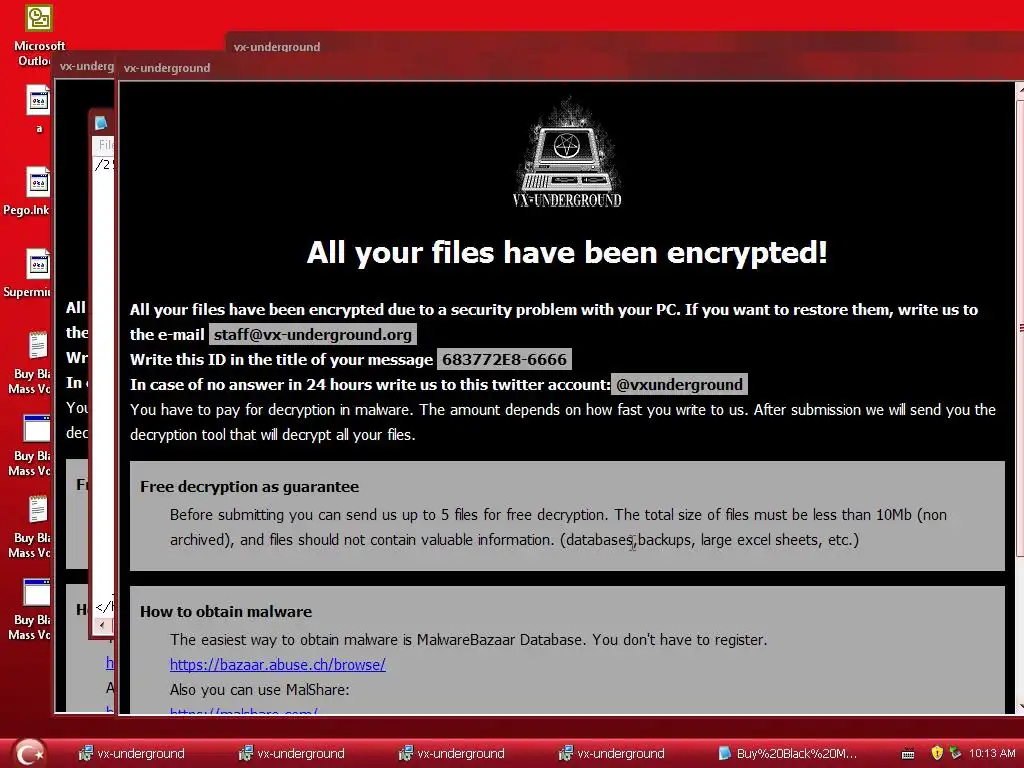The width and height of the screenshot is (1024, 768).
Task: Click the VX-Underground computer logo image
Action: tap(567, 154)
